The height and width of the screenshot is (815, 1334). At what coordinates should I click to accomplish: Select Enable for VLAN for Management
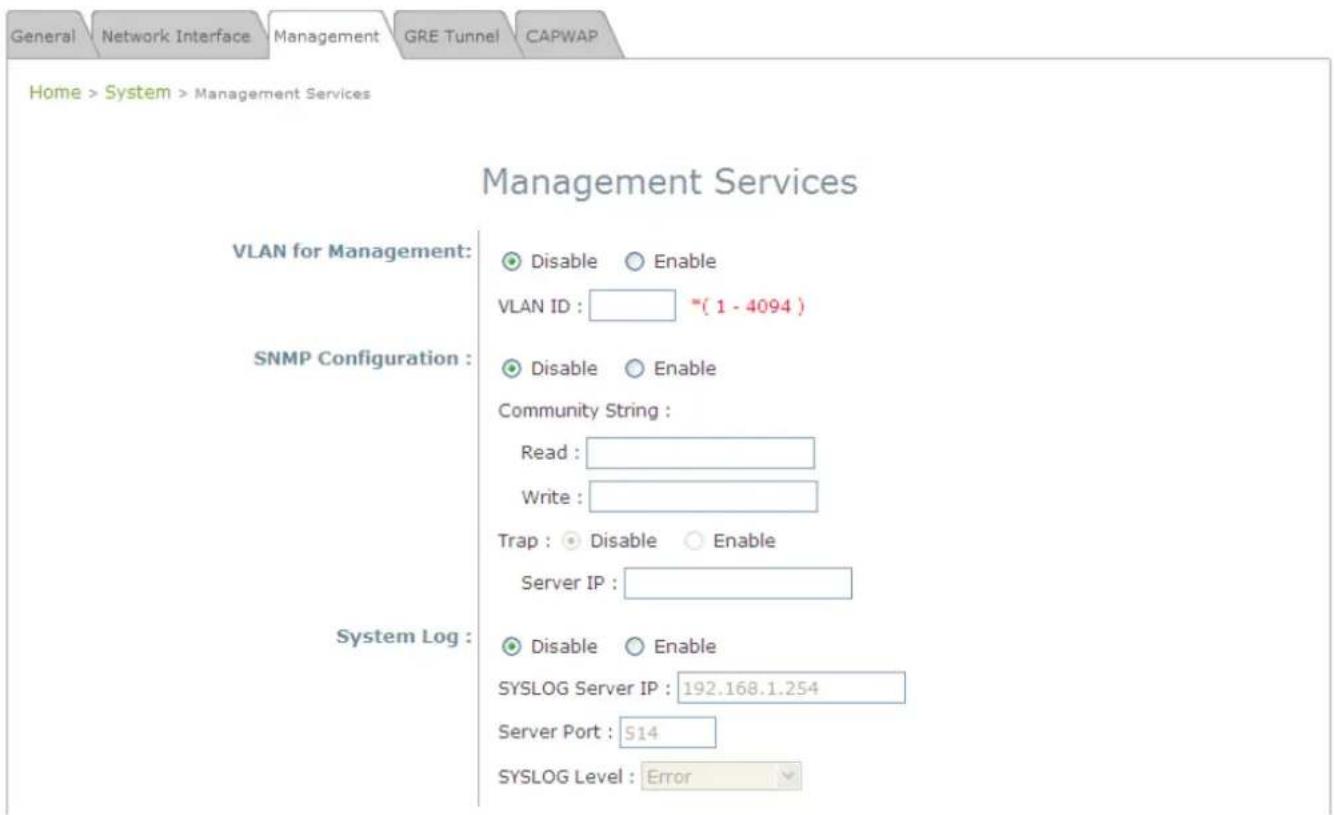click(x=633, y=262)
